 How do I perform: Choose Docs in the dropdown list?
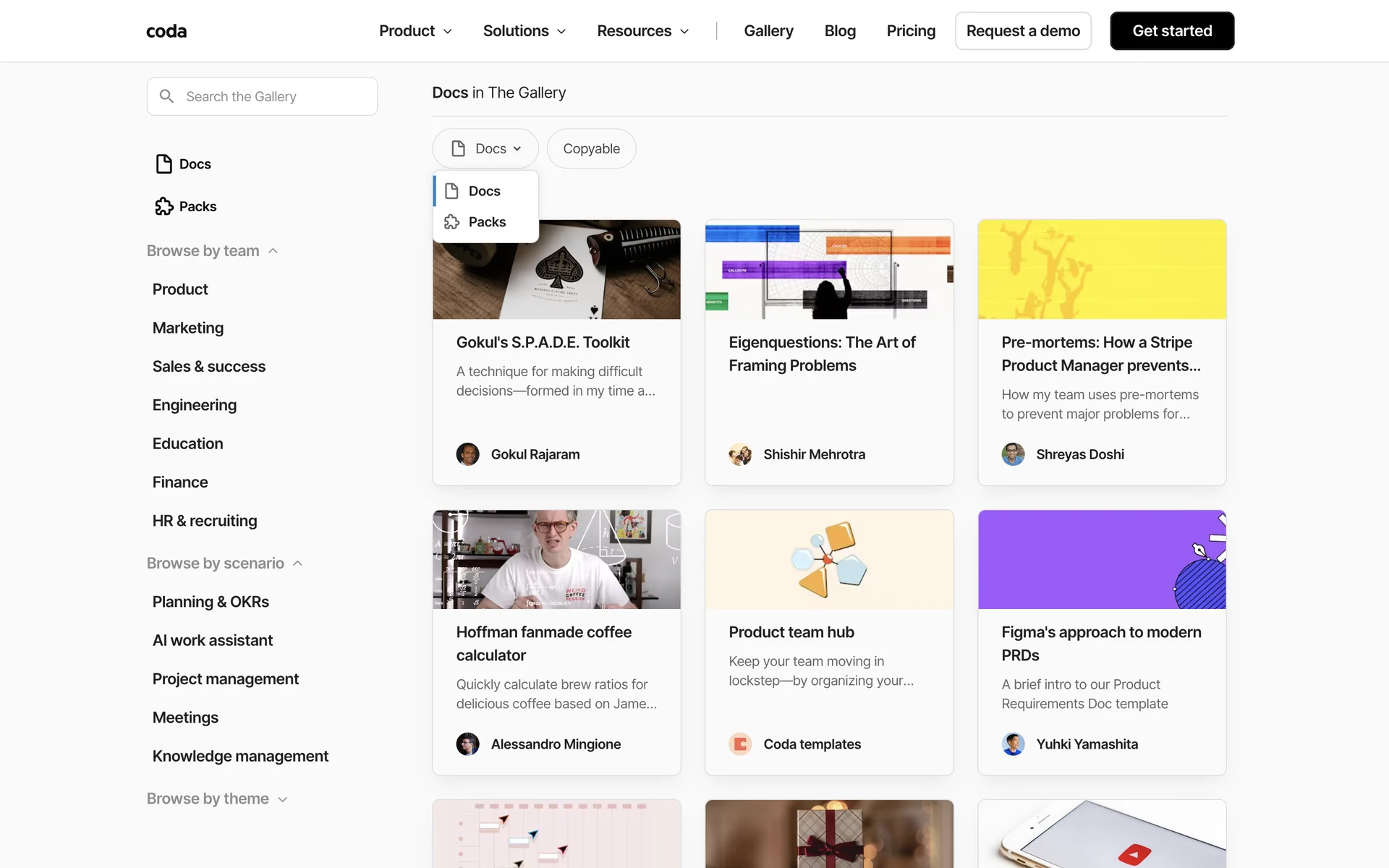click(484, 191)
